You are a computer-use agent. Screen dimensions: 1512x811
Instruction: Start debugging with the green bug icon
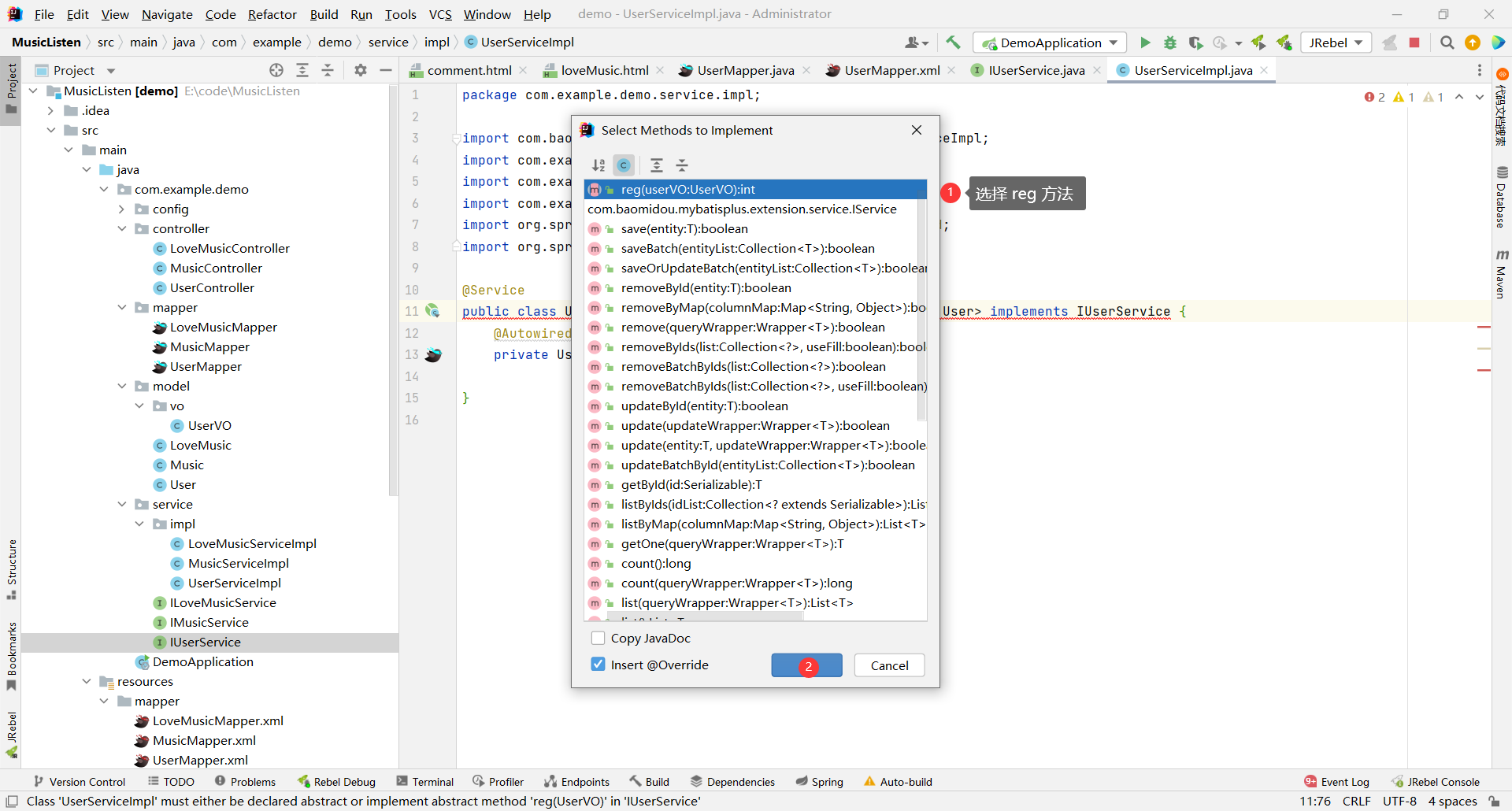1170,43
